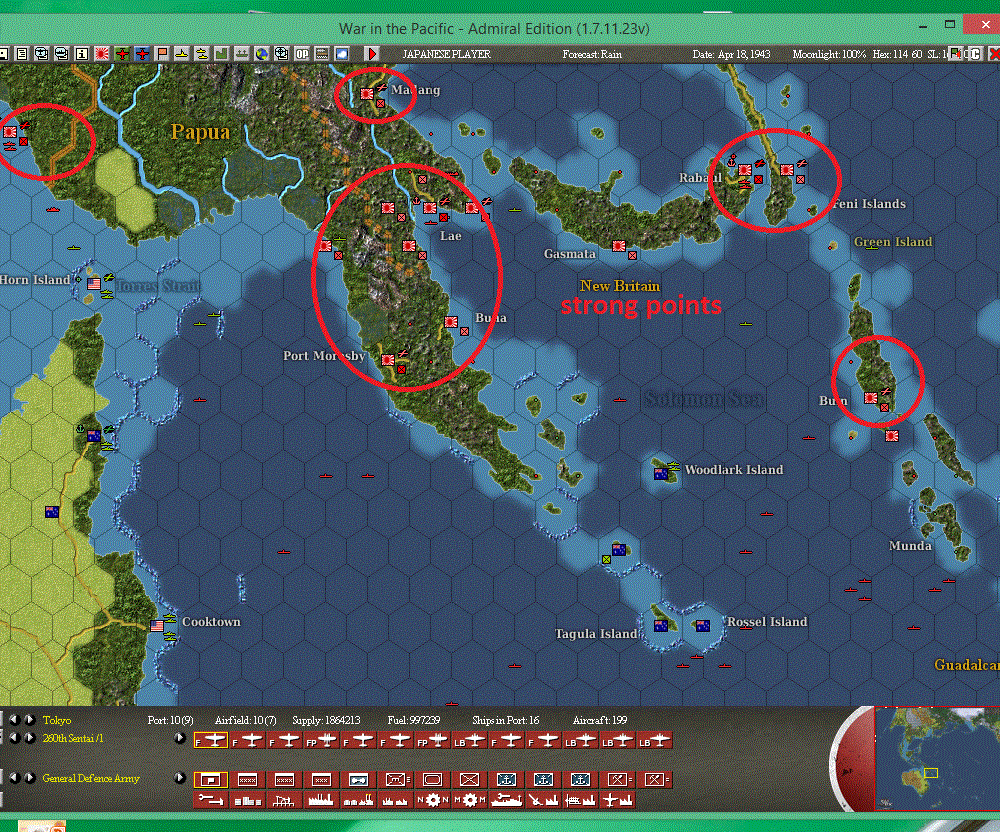The width and height of the screenshot is (1000, 832).
Task: Click the 'Airfield: 10(7)' text
Action: [245, 720]
